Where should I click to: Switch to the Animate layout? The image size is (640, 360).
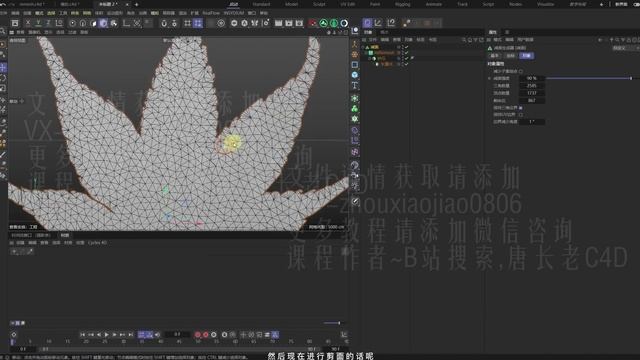point(433,4)
